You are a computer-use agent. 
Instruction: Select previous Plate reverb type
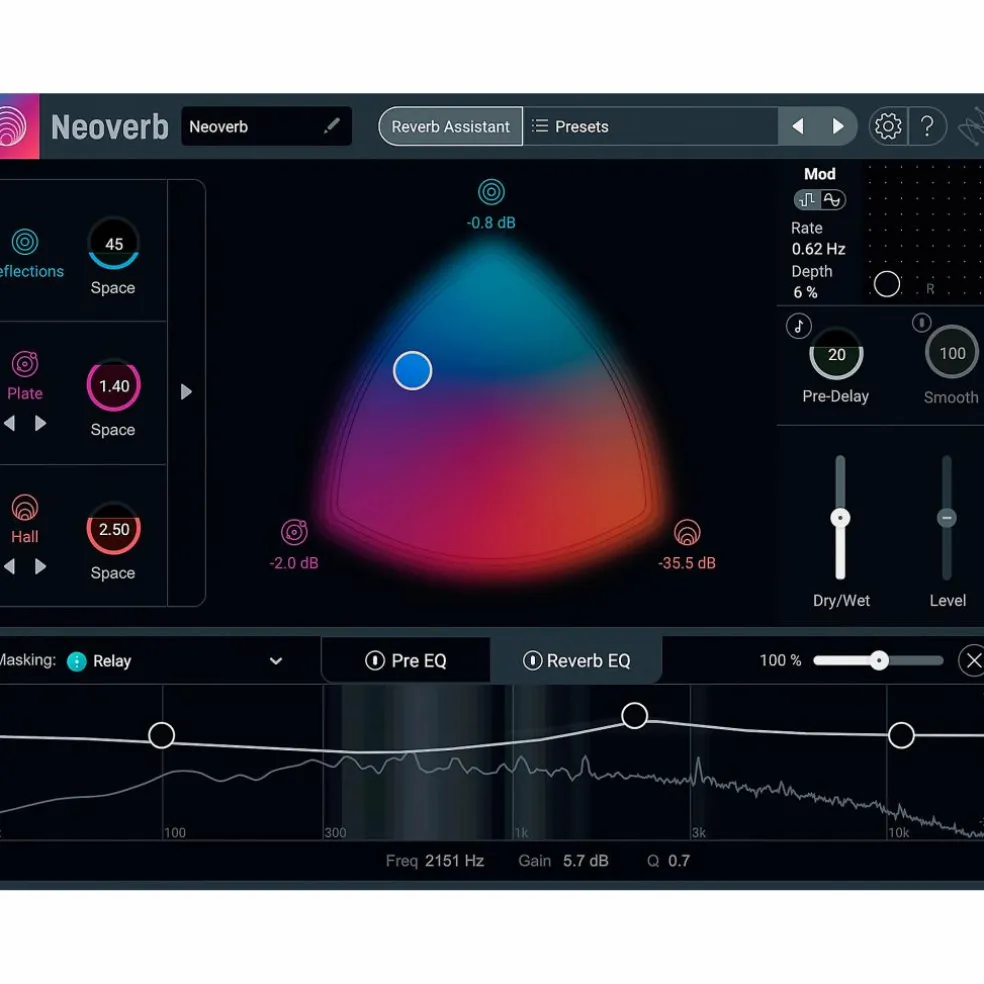point(9,423)
